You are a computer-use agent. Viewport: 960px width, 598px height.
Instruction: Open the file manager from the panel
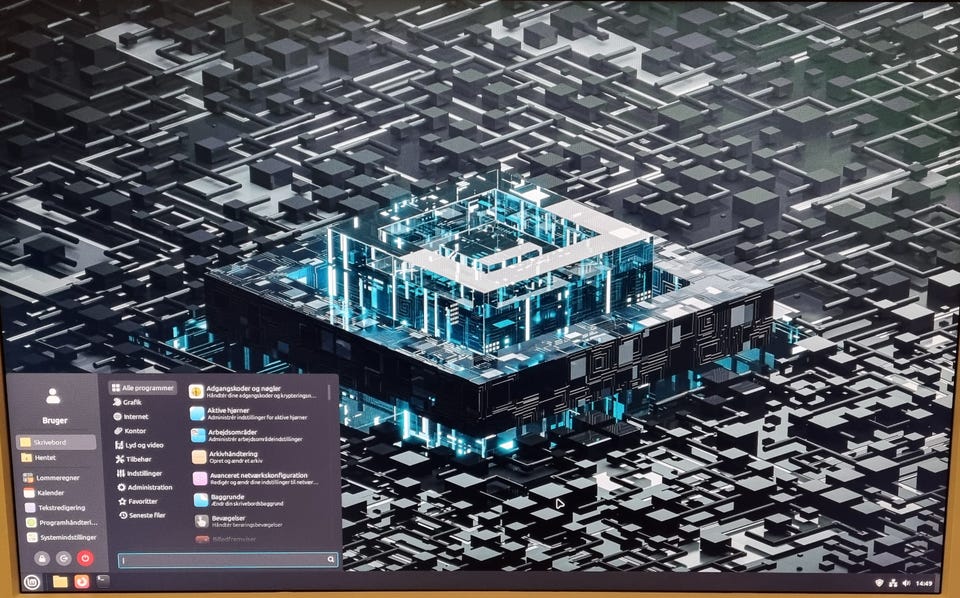click(60, 581)
